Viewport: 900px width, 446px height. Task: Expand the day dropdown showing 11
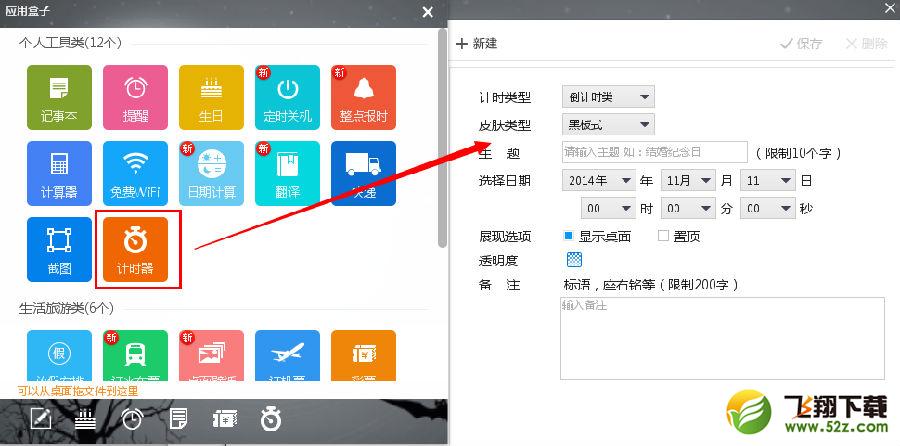click(767, 180)
